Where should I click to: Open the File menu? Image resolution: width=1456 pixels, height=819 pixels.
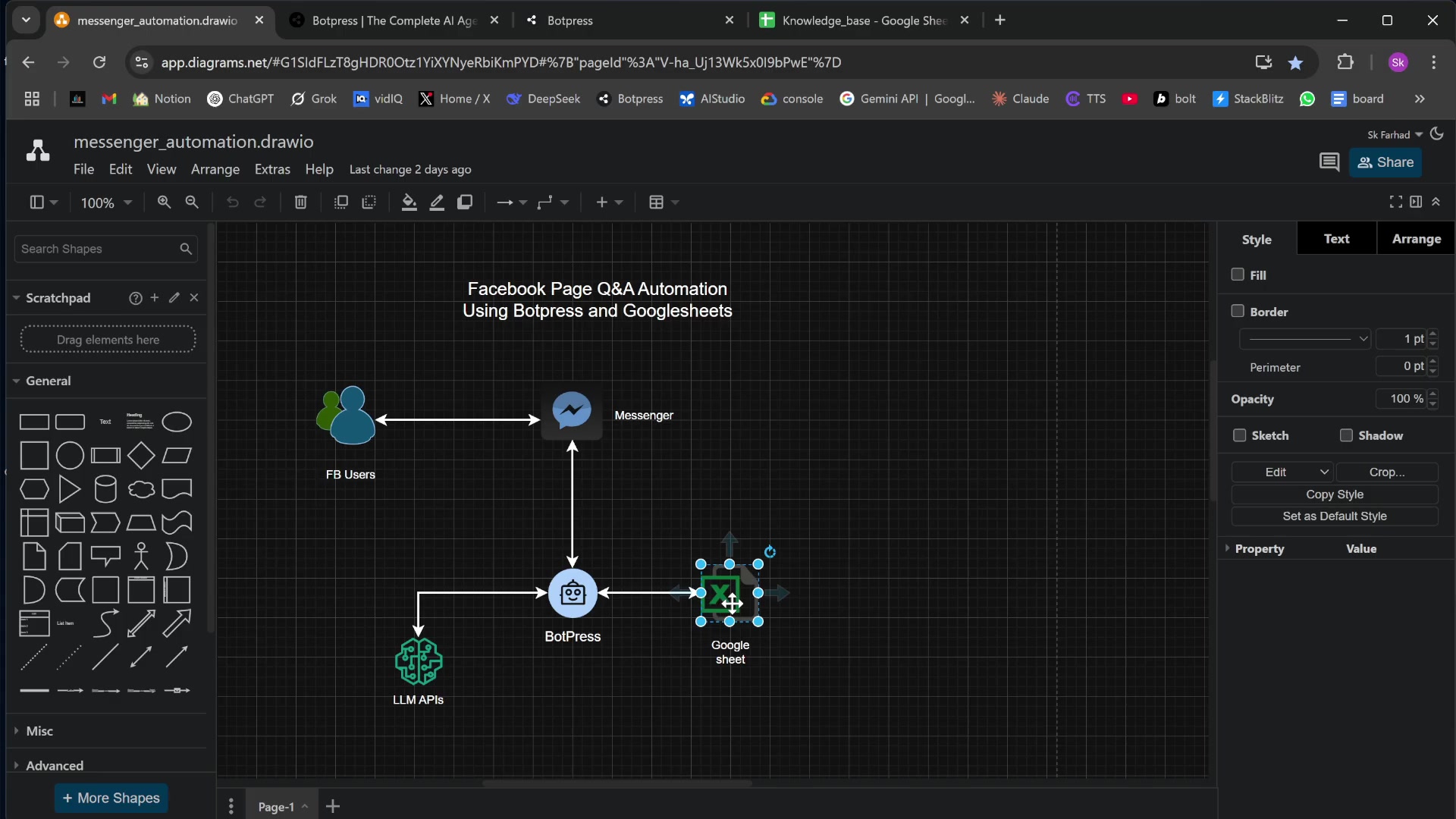[83, 169]
